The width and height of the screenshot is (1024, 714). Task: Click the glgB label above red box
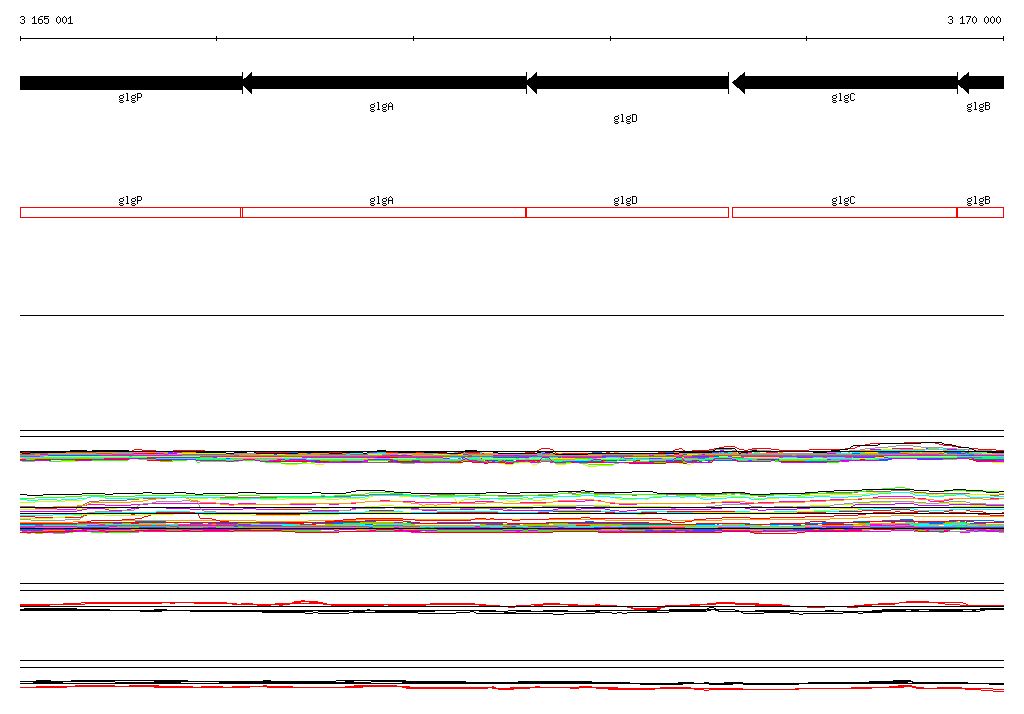(978, 201)
